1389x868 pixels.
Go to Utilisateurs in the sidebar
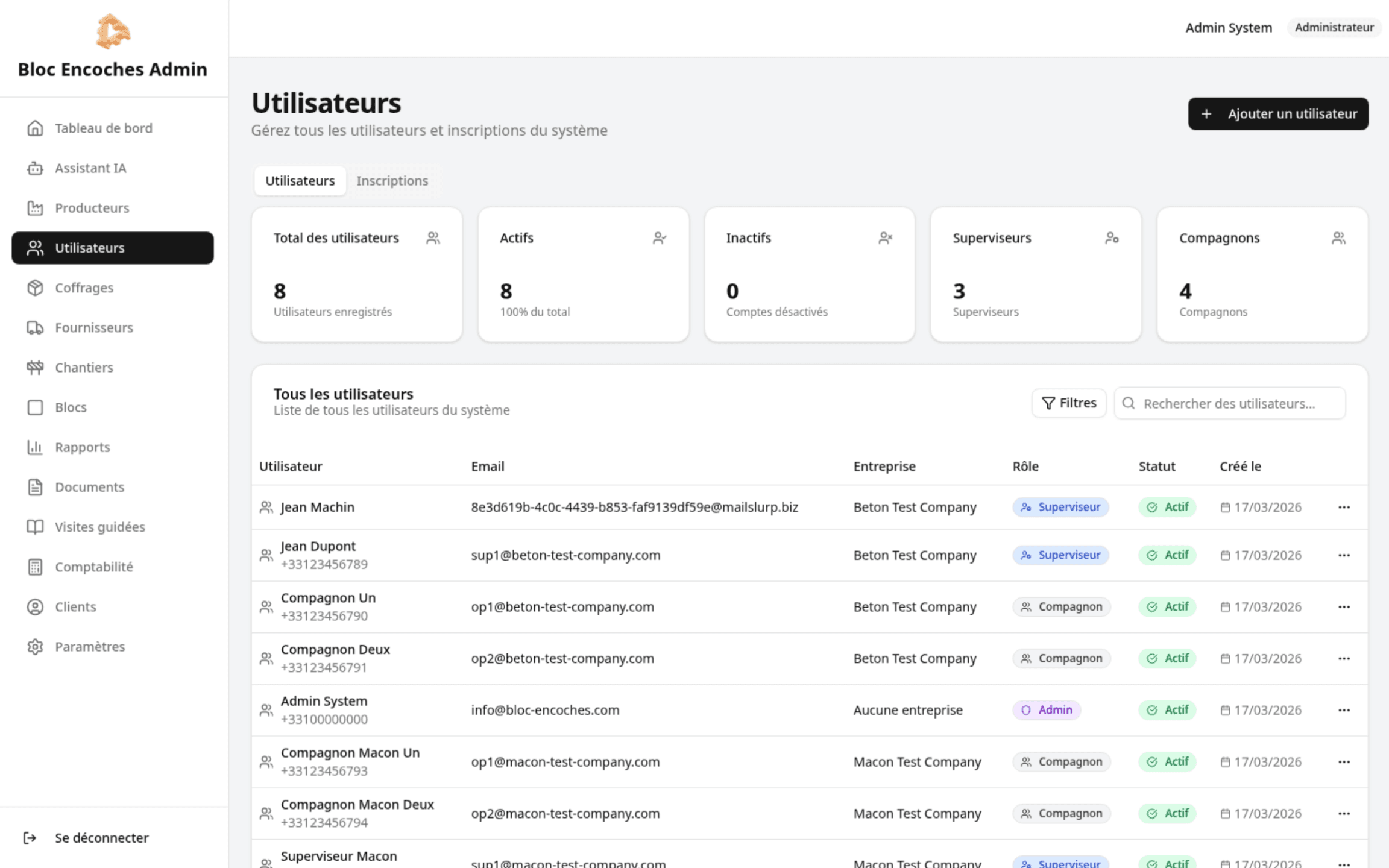coord(113,248)
